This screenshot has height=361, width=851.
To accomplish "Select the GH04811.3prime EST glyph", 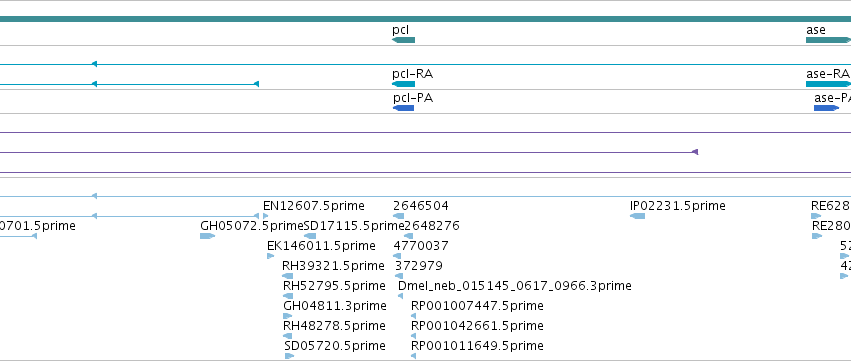I will tap(288, 316).
